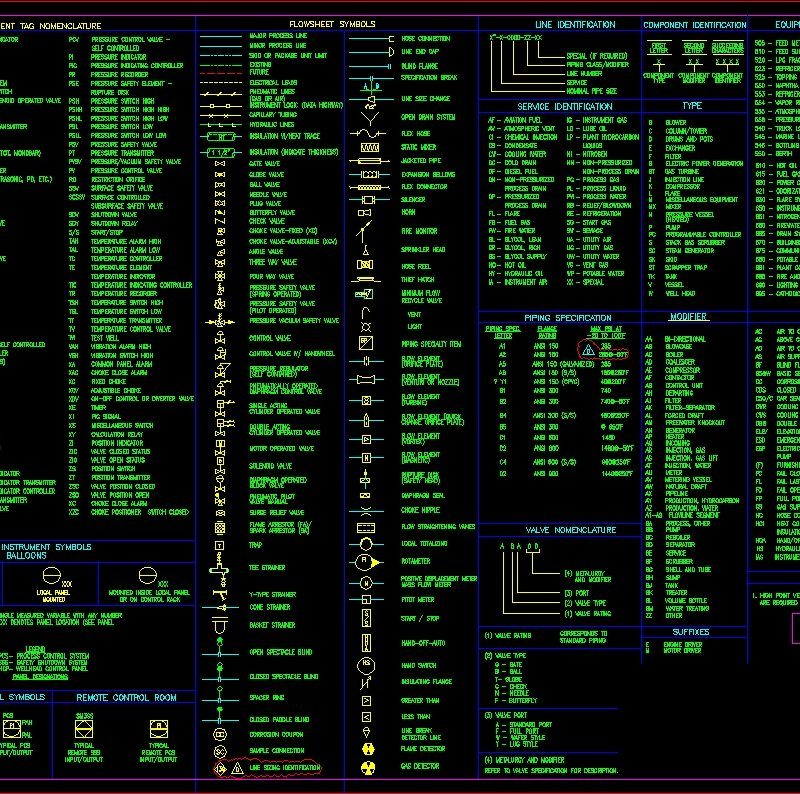This screenshot has height=794, width=800.
Task: Toggle the Hand-Off-Auto switch symbol
Action: pos(366,641)
